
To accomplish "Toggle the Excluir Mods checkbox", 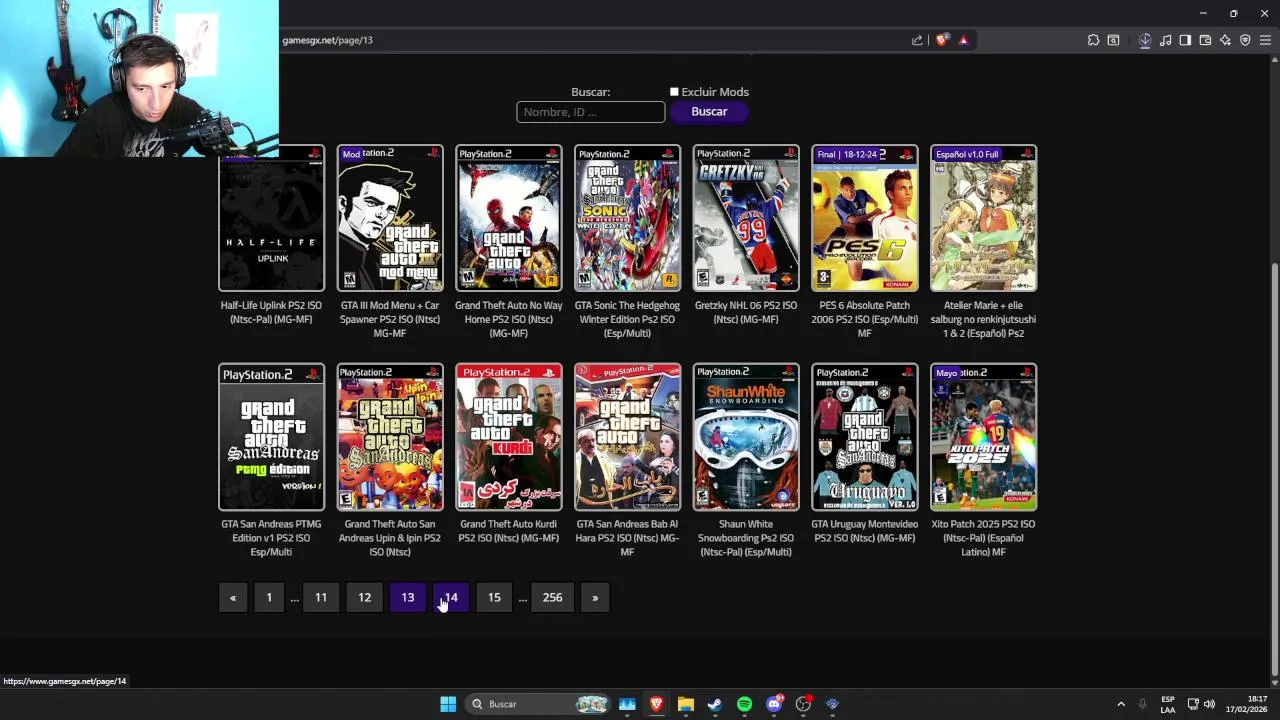I will 674,92.
